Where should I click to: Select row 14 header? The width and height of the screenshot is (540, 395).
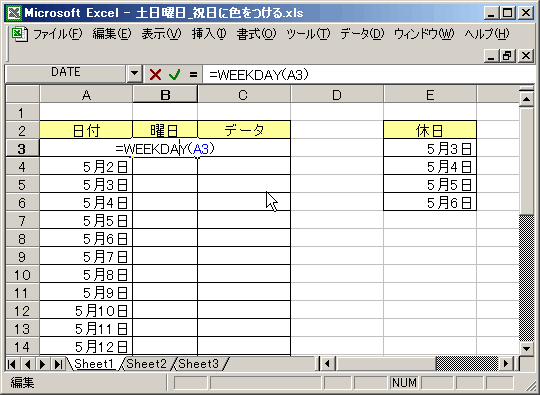(x=22, y=347)
